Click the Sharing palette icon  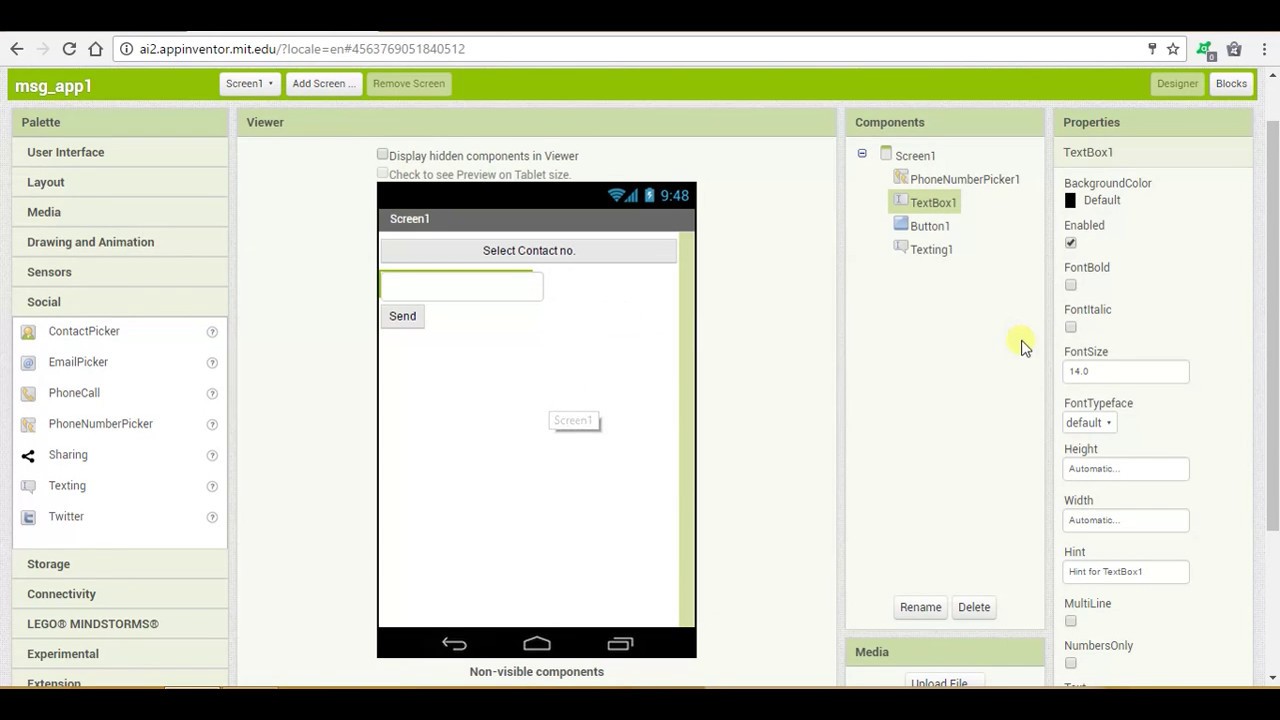click(x=28, y=455)
